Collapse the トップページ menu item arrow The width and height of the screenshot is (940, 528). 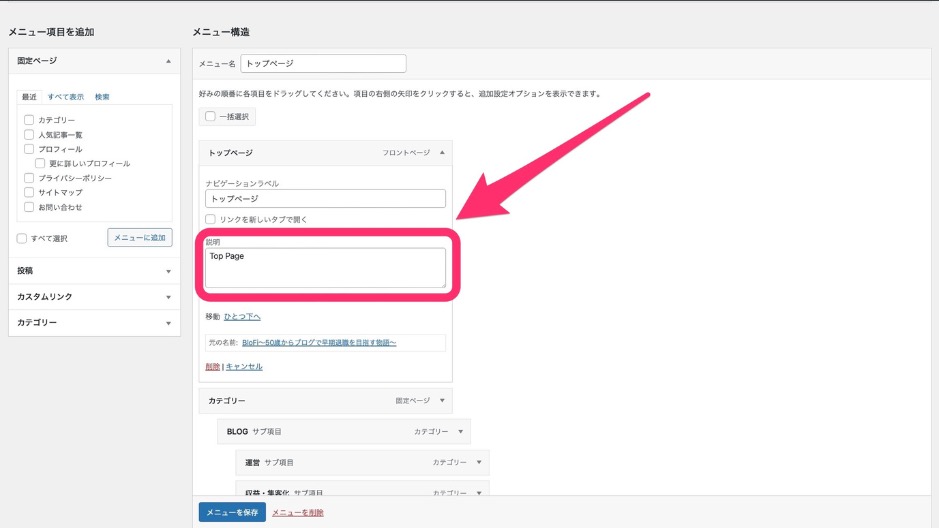[x=441, y=153]
